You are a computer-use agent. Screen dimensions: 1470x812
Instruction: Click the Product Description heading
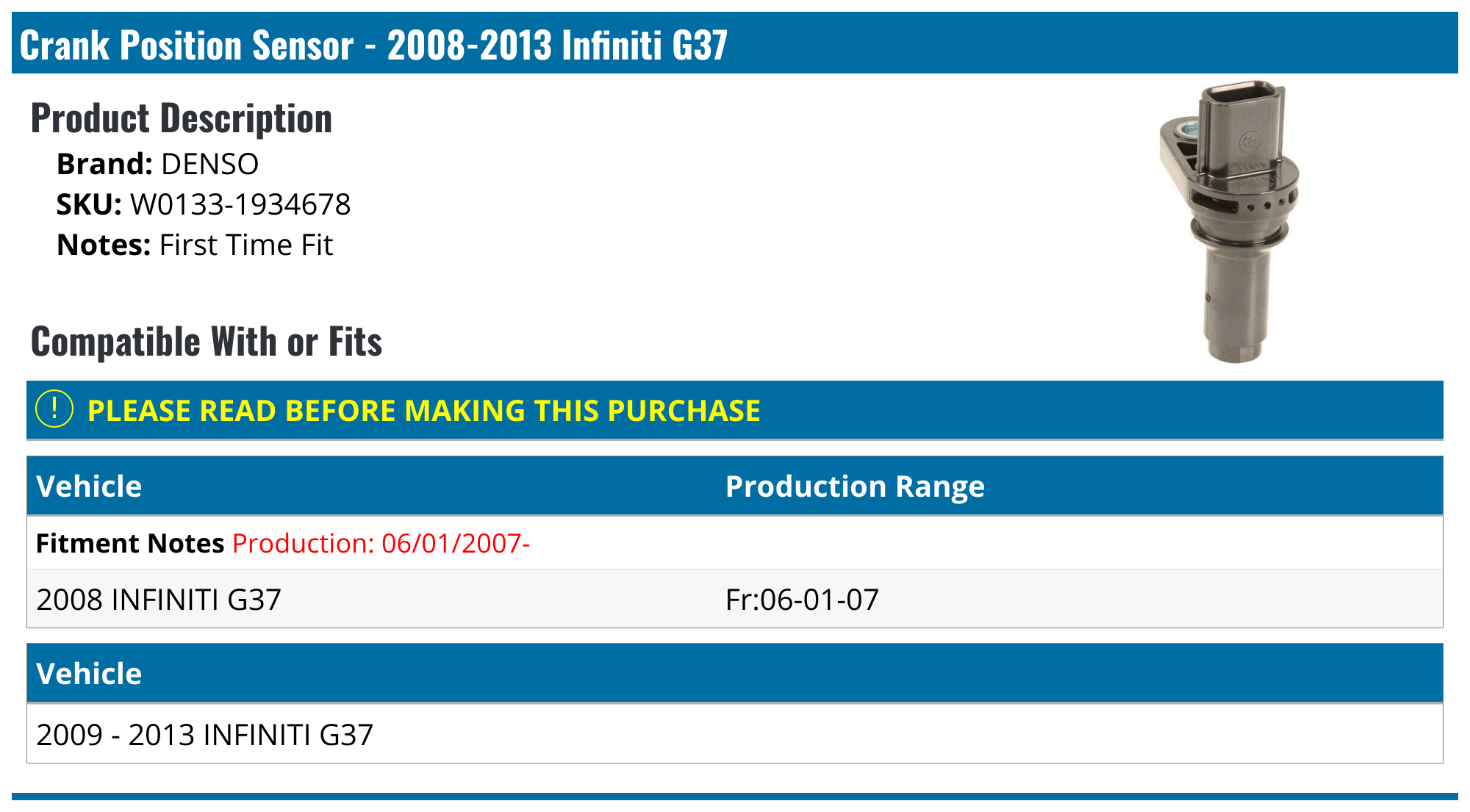(181, 118)
